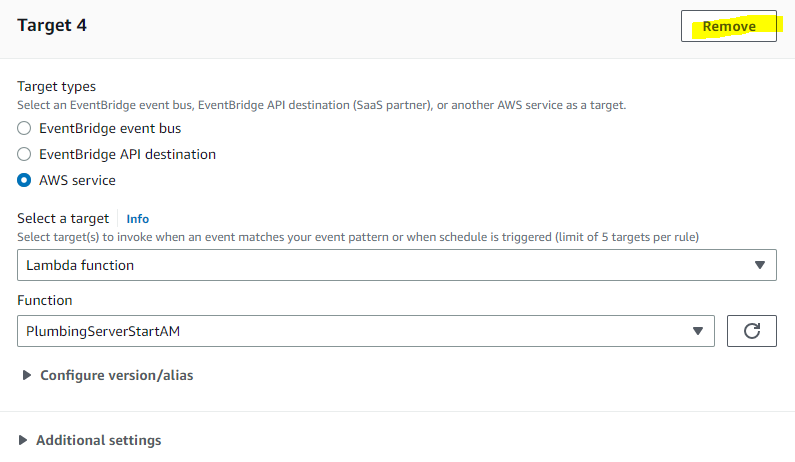Select the AWS service radio button
Viewport: 795px width, 462px height.
pyautogui.click(x=24, y=181)
